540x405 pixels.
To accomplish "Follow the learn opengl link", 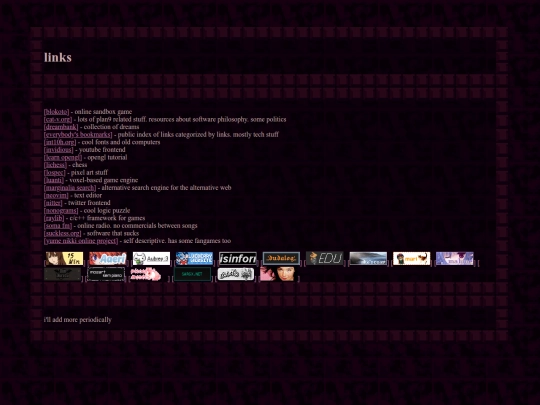I will click(63, 157).
